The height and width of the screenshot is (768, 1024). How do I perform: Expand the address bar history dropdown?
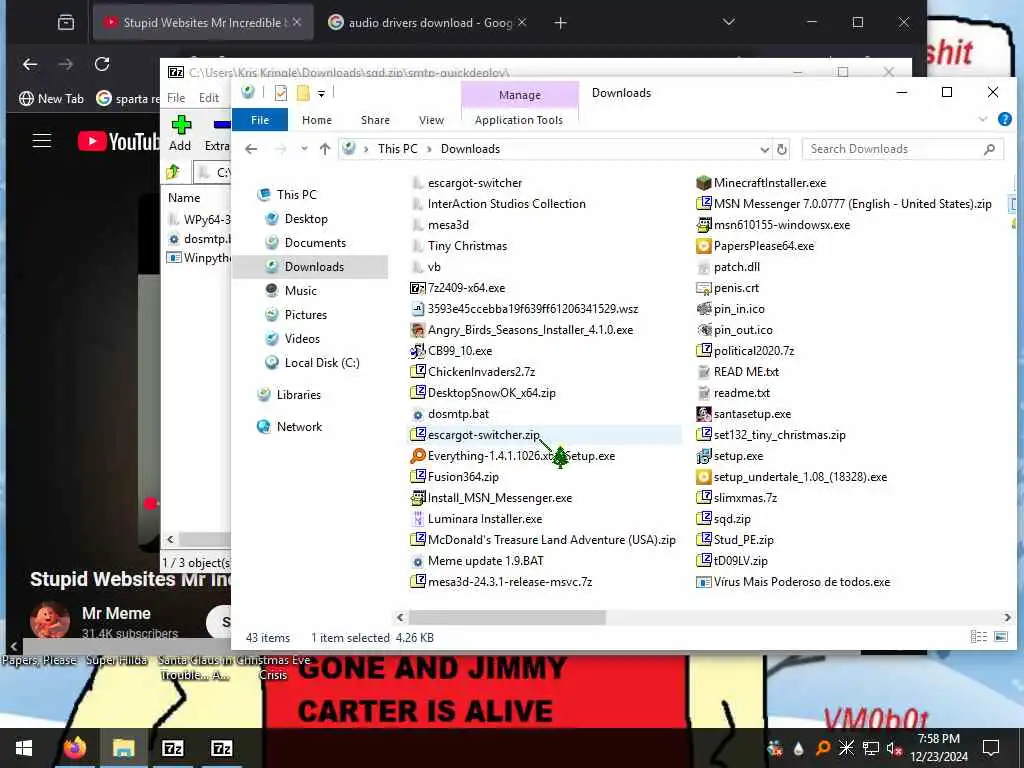pos(764,150)
